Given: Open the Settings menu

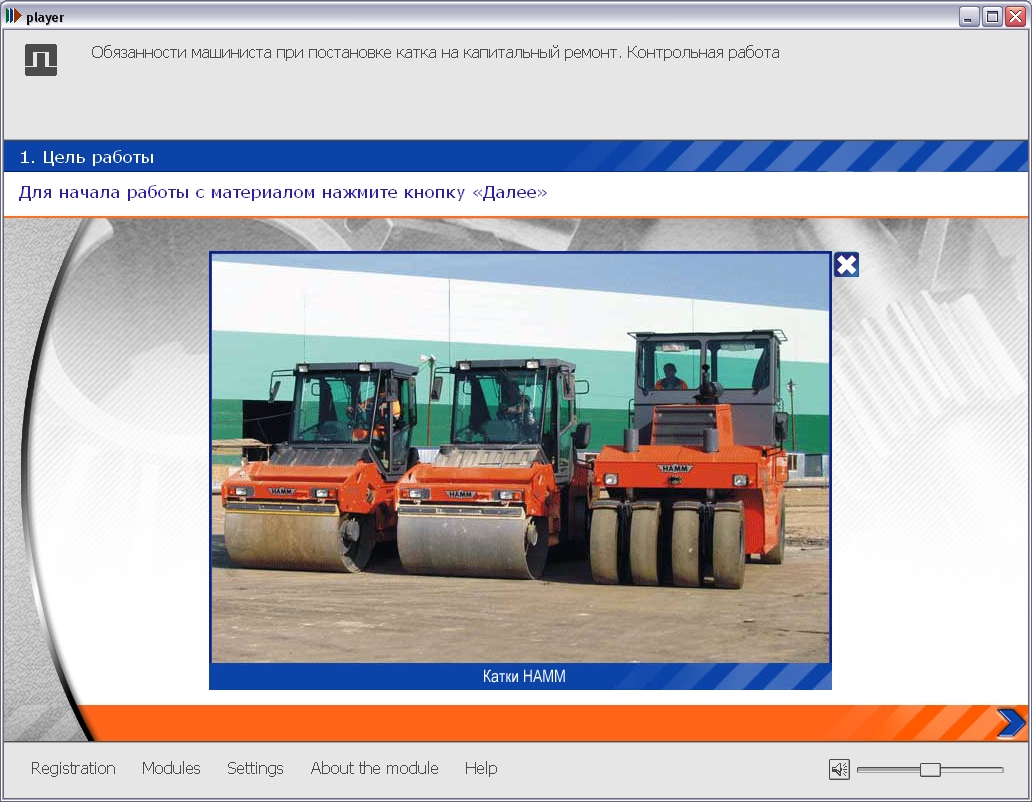Looking at the screenshot, I should tap(255, 768).
